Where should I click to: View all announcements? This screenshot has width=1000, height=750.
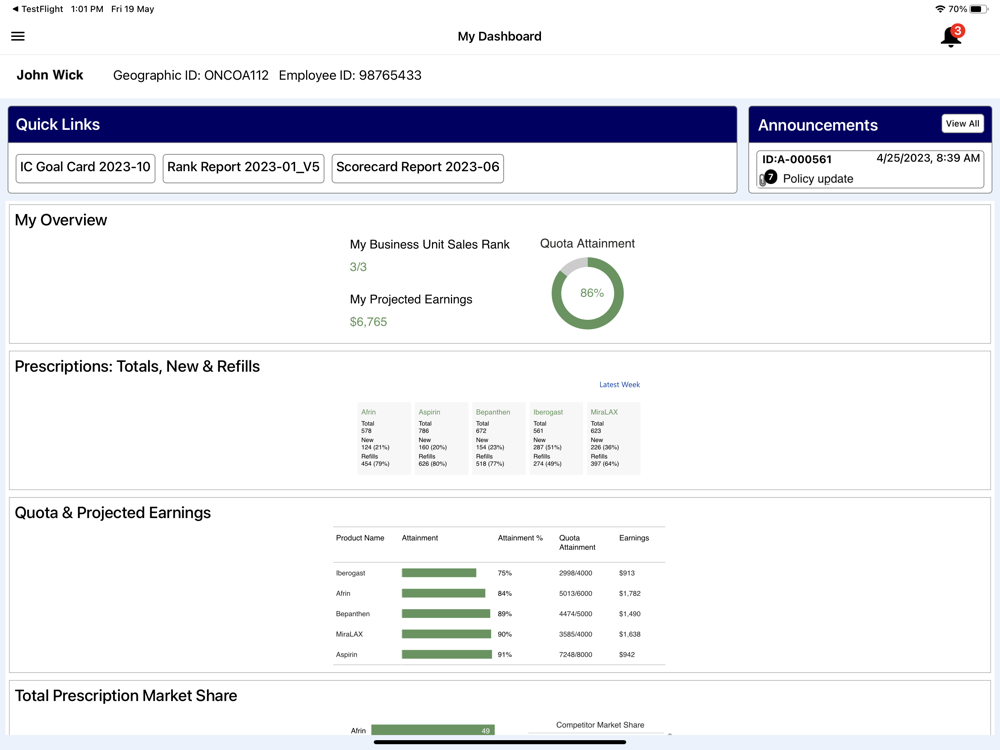[x=962, y=124]
